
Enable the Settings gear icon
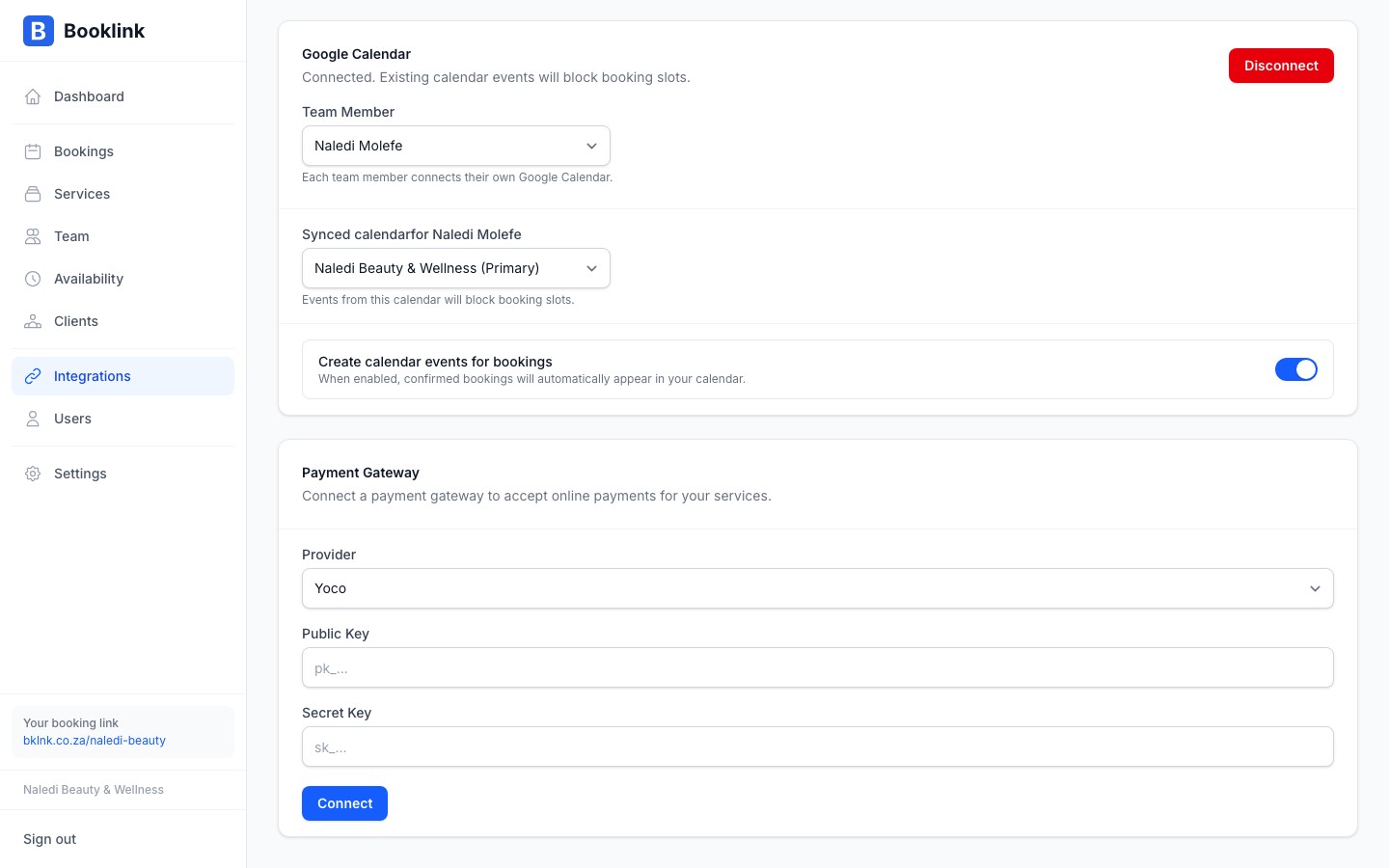click(33, 474)
